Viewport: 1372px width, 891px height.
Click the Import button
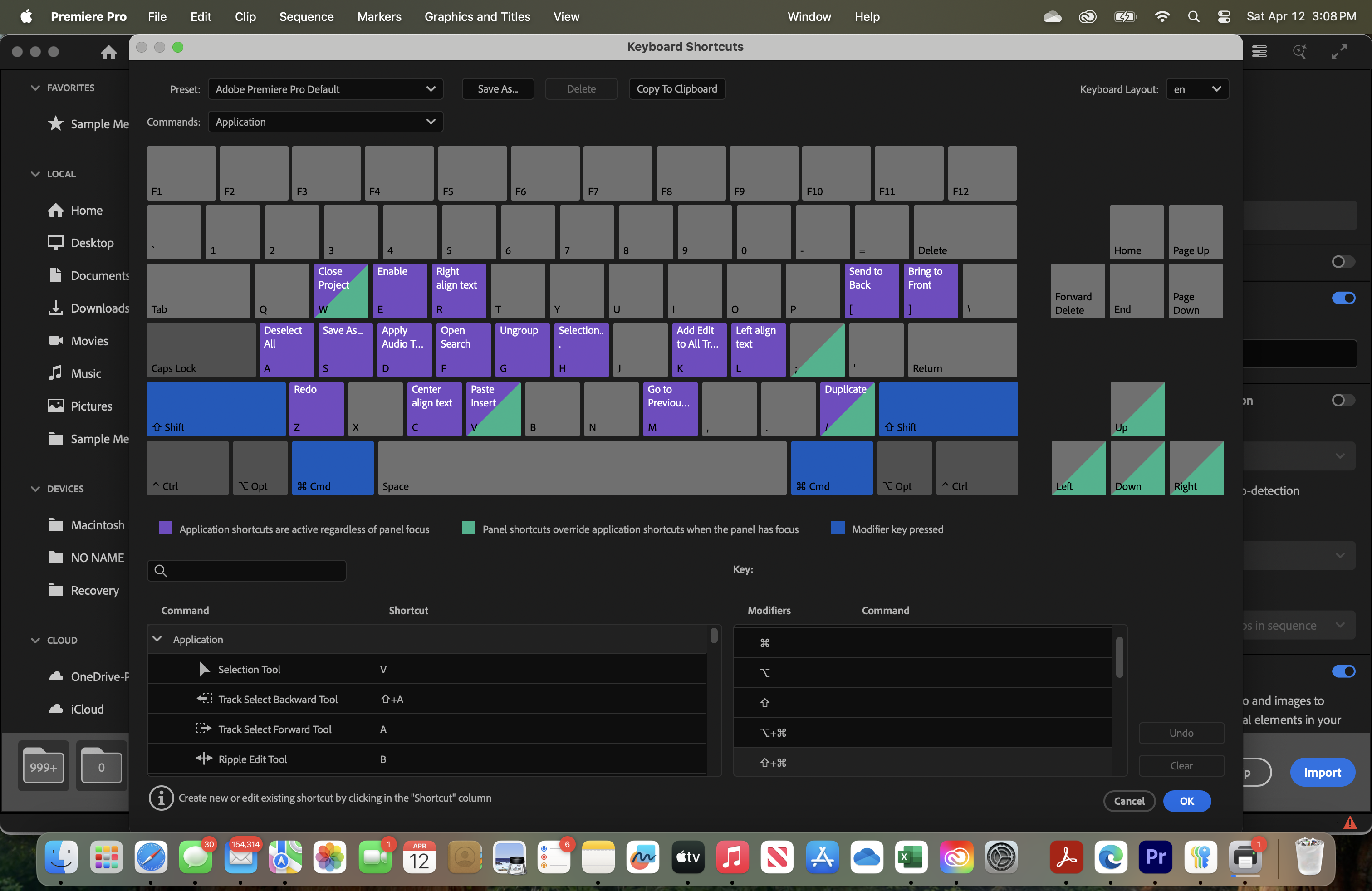point(1322,772)
